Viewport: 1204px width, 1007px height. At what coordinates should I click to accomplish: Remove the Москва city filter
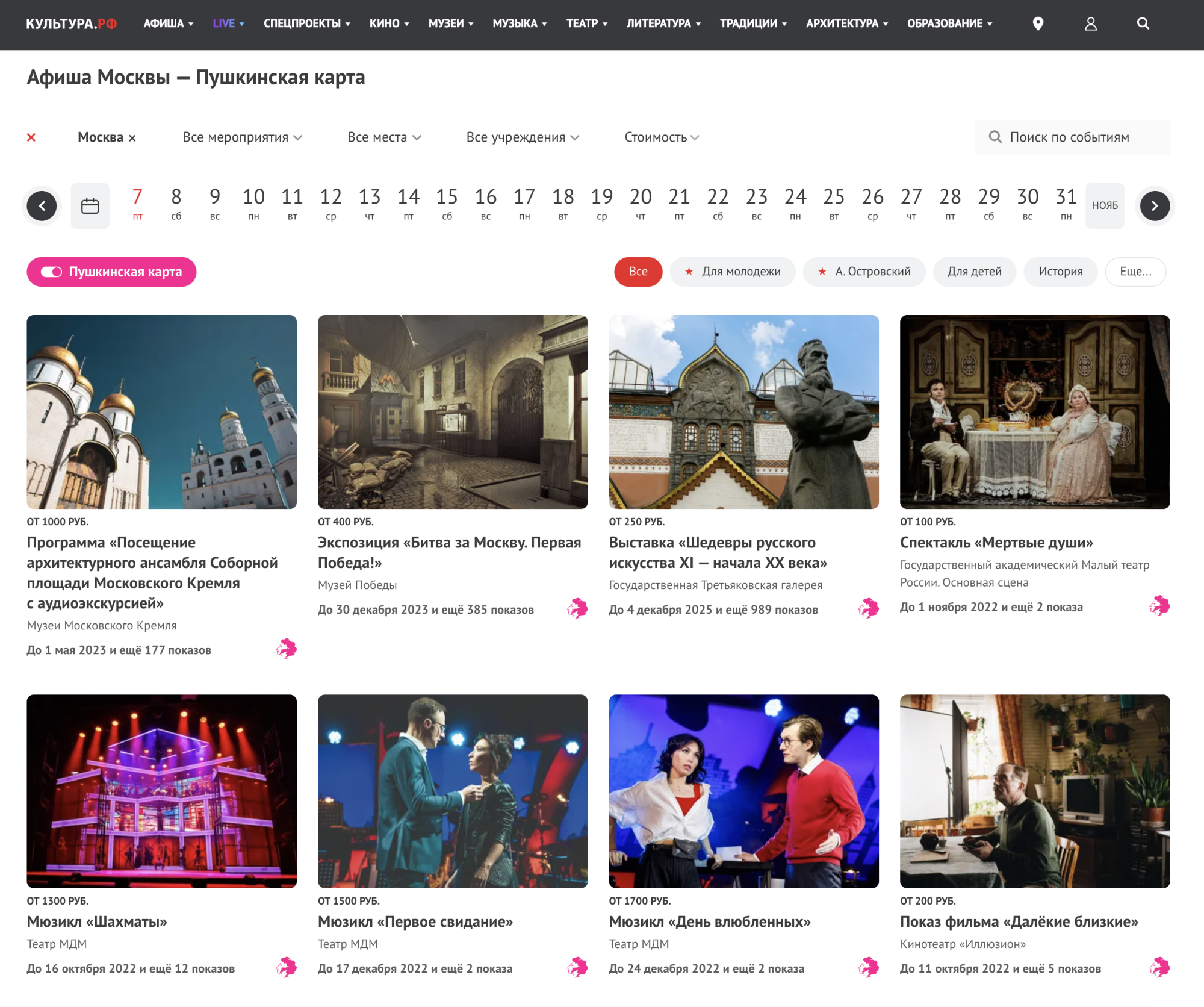[x=132, y=138]
